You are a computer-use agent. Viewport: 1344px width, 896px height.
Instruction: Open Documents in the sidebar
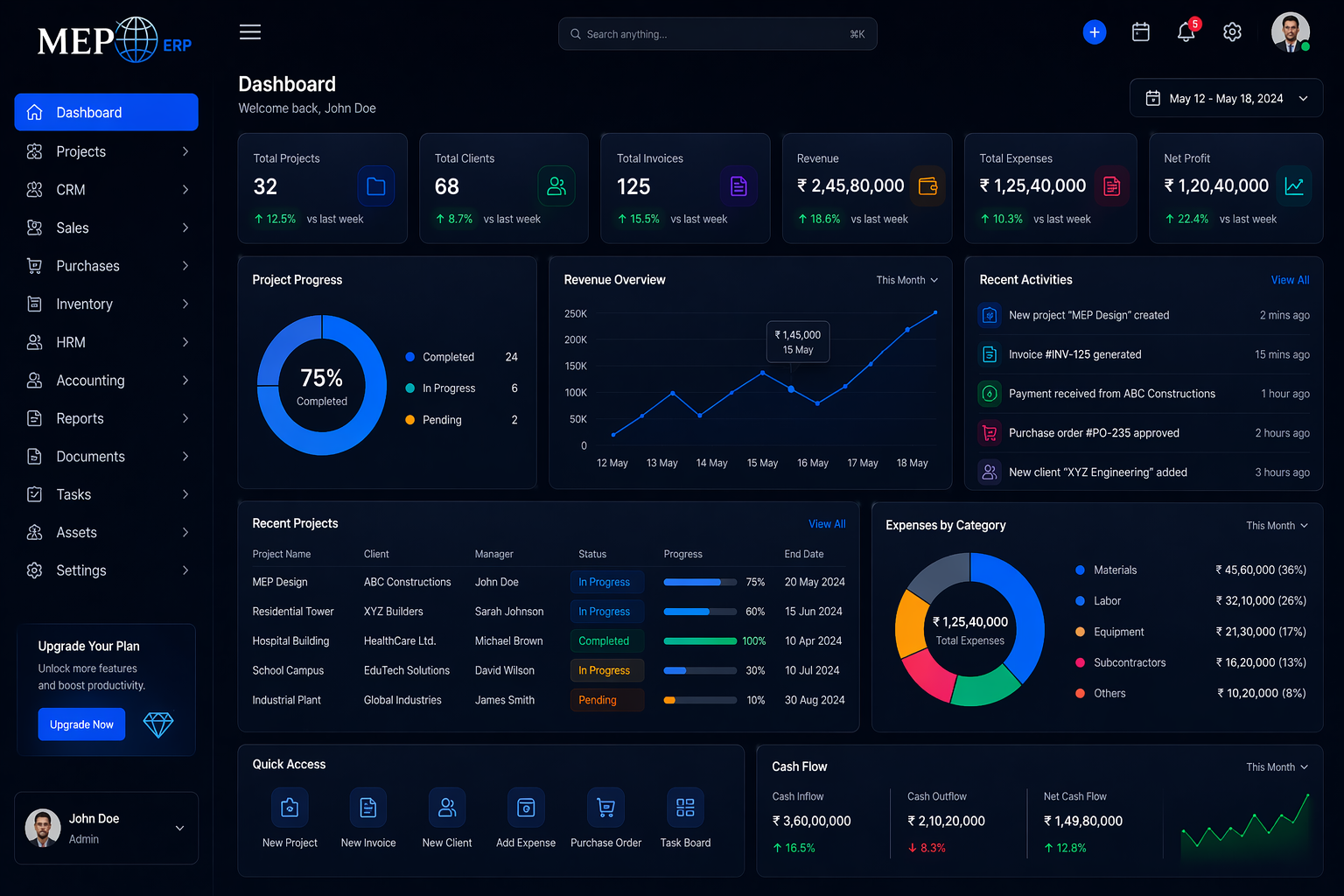pyautogui.click(x=106, y=457)
